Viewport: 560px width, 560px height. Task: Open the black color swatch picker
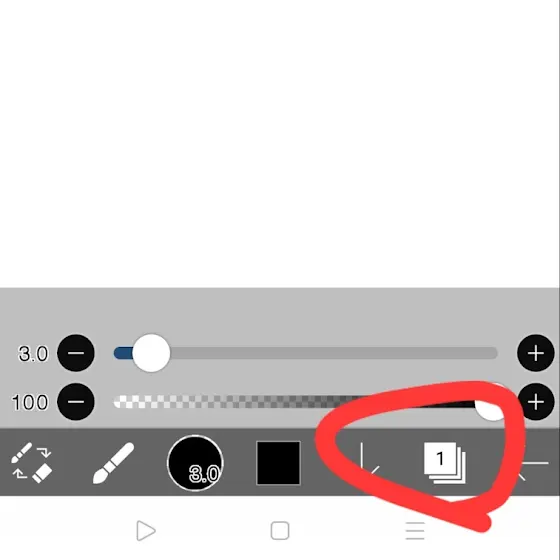point(279,463)
